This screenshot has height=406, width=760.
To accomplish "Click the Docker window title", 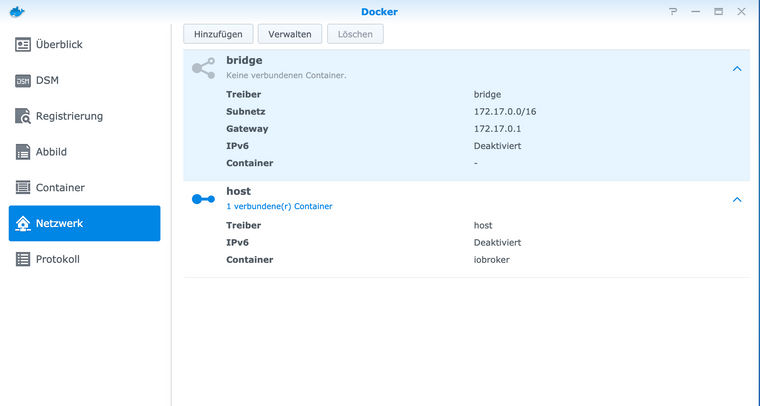I will pyautogui.click(x=380, y=12).
